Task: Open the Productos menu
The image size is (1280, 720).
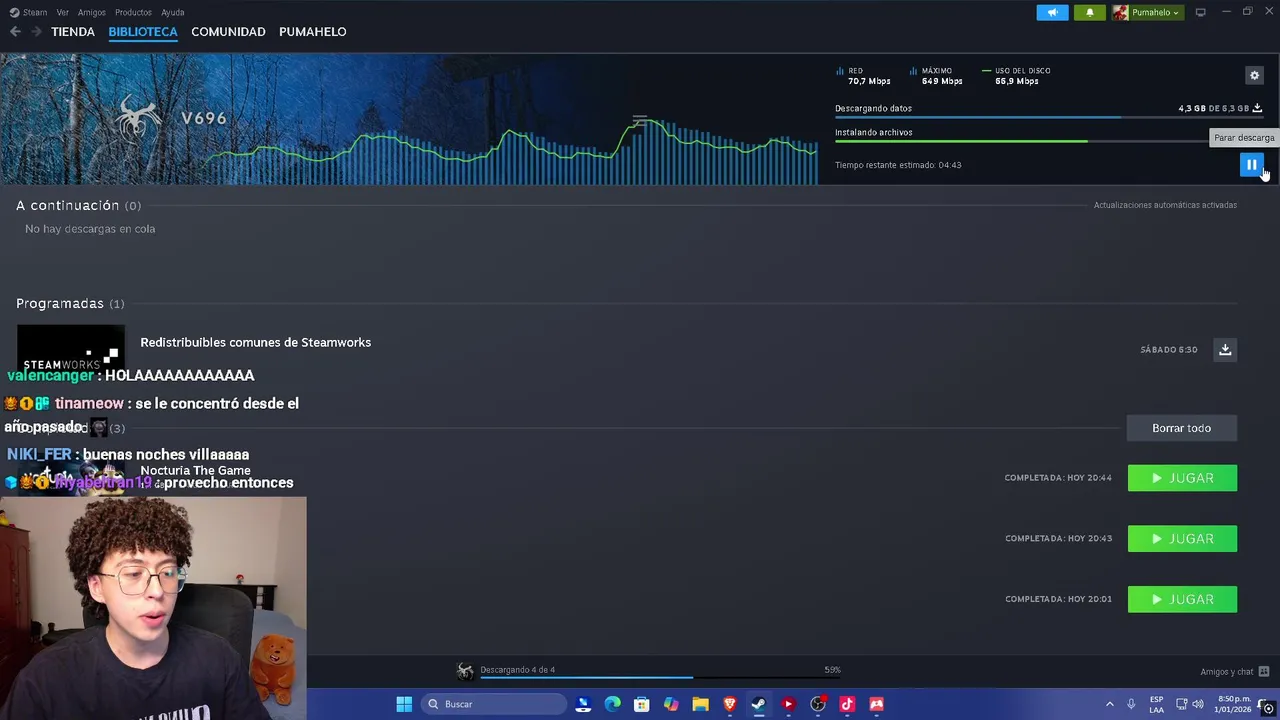Action: coord(133,12)
